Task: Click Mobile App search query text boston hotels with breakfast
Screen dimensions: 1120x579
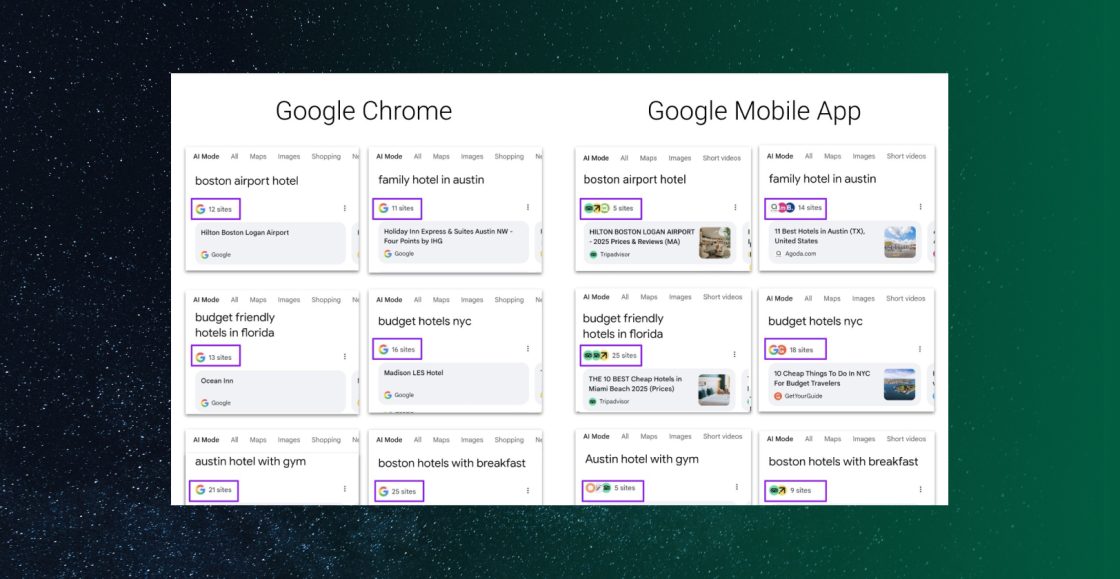Action: click(x=843, y=462)
